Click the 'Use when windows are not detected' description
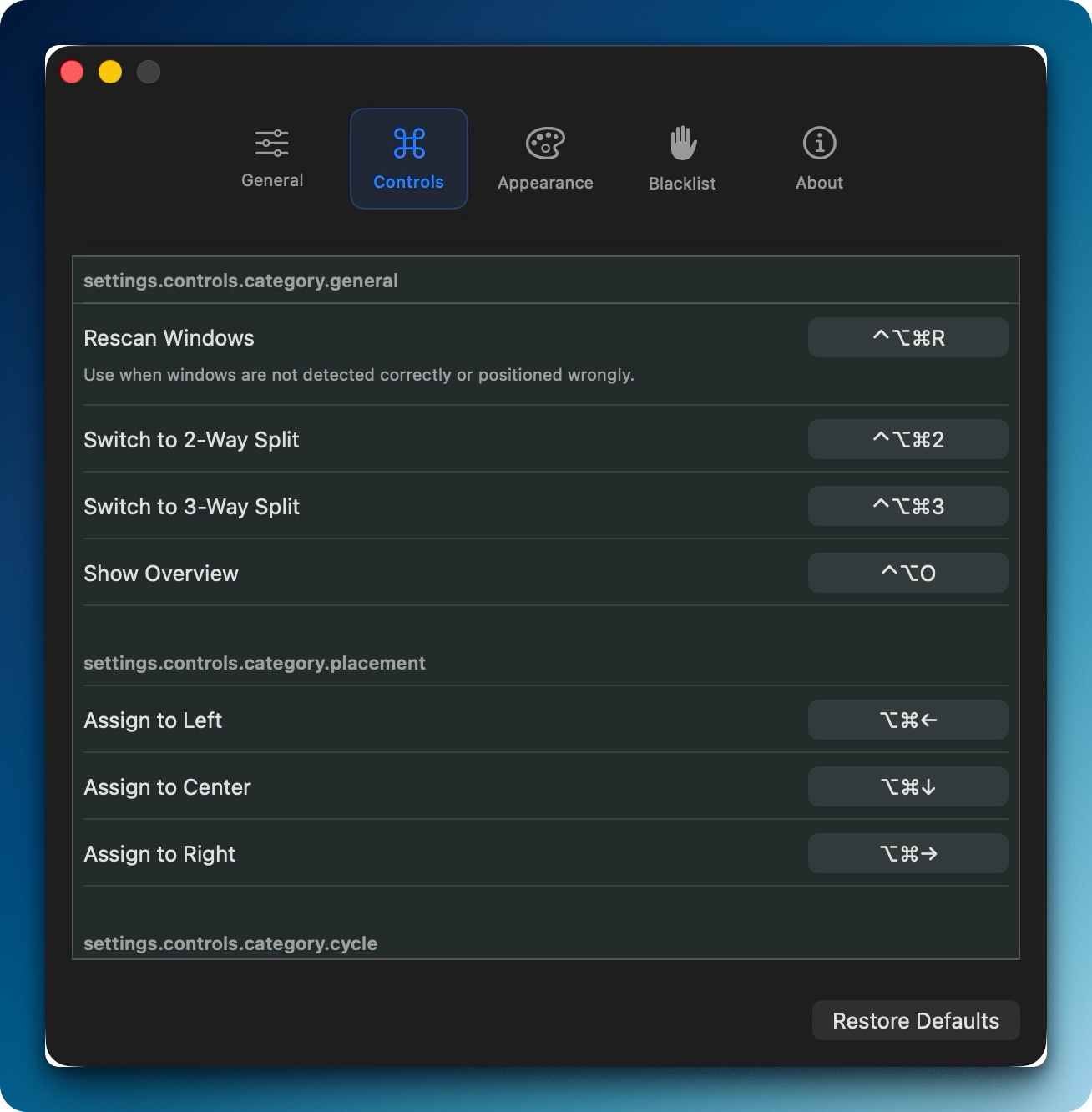The image size is (1092, 1112). click(359, 375)
